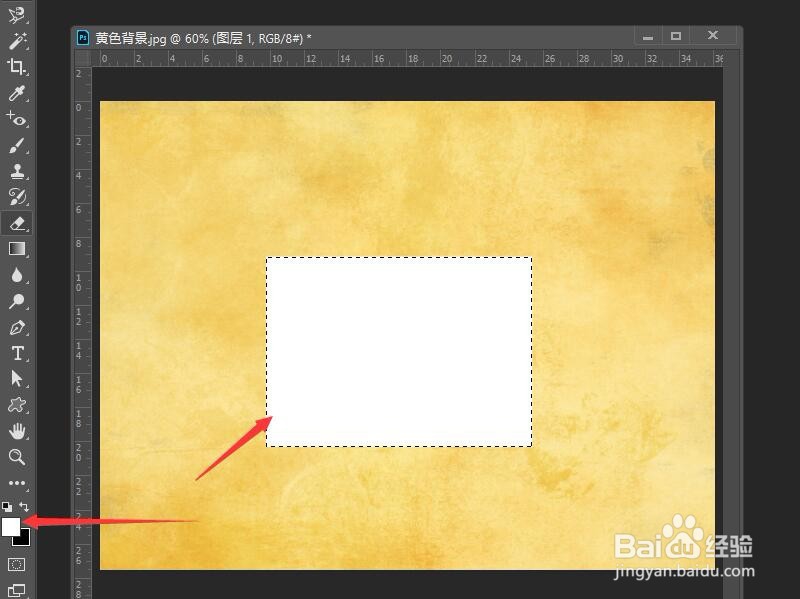Screen dimensions: 800x599
Task: Select the Gradient tool
Action: [x=17, y=249]
